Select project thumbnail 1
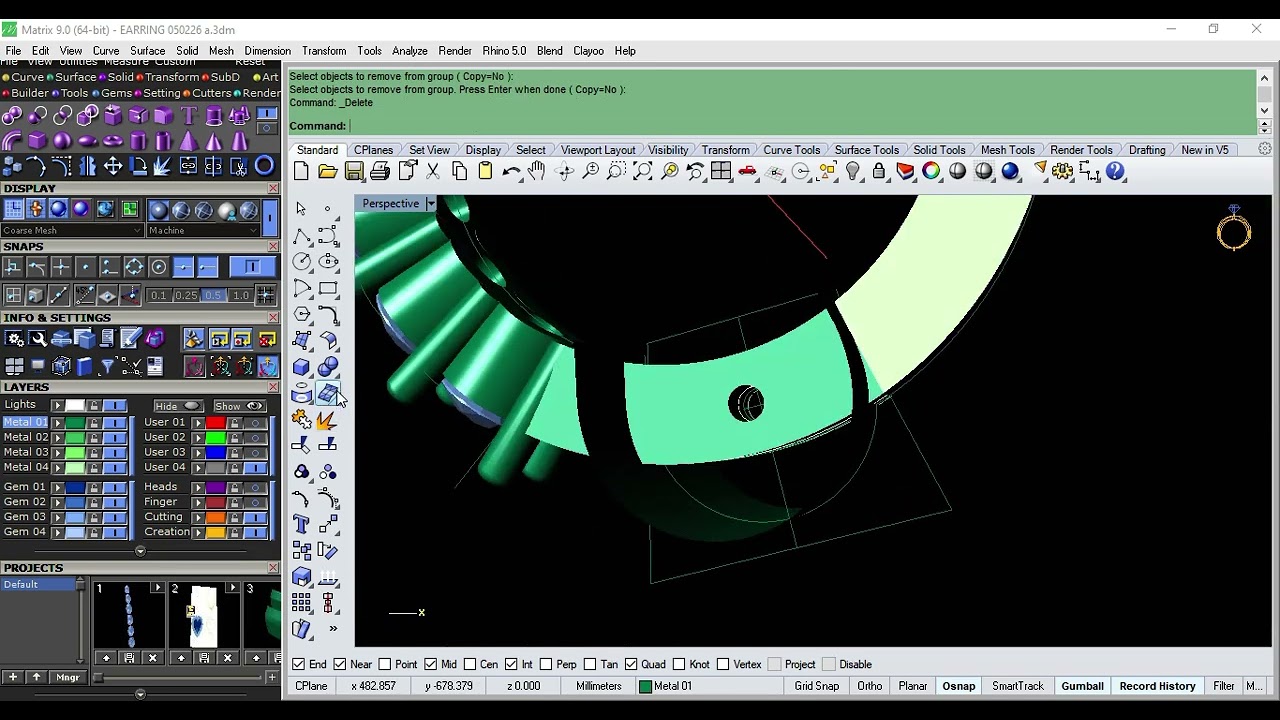This screenshot has width=1280, height=720. pyautogui.click(x=130, y=616)
